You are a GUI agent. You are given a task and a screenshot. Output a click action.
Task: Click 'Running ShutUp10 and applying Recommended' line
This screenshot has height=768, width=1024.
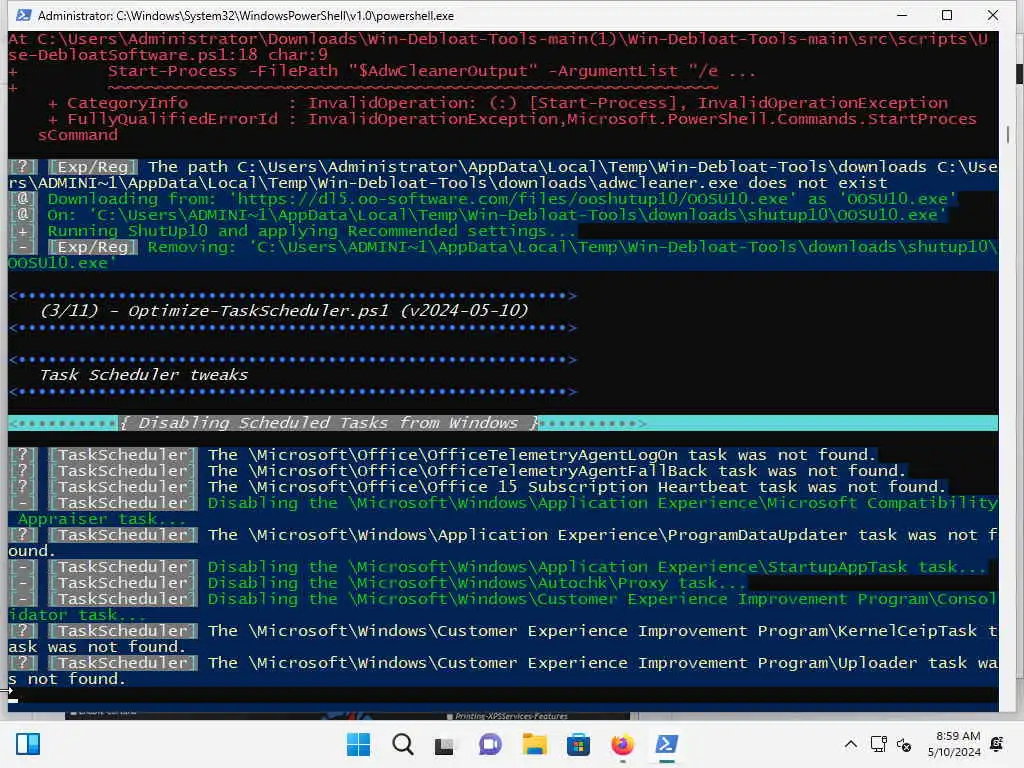coord(293,231)
